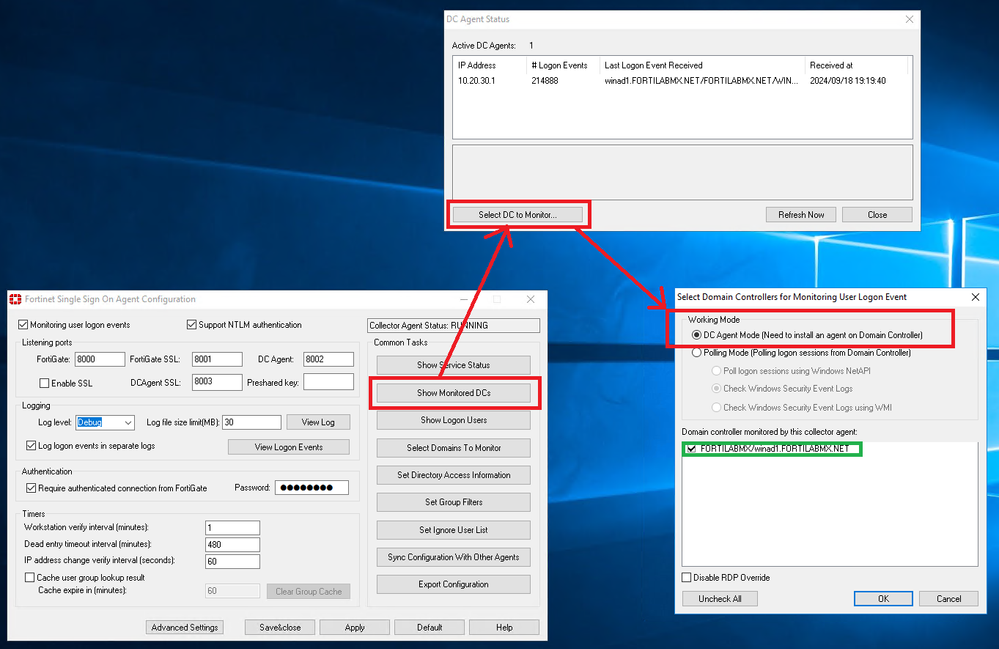
Task: Click Export Configuration button
Action: click(454, 585)
